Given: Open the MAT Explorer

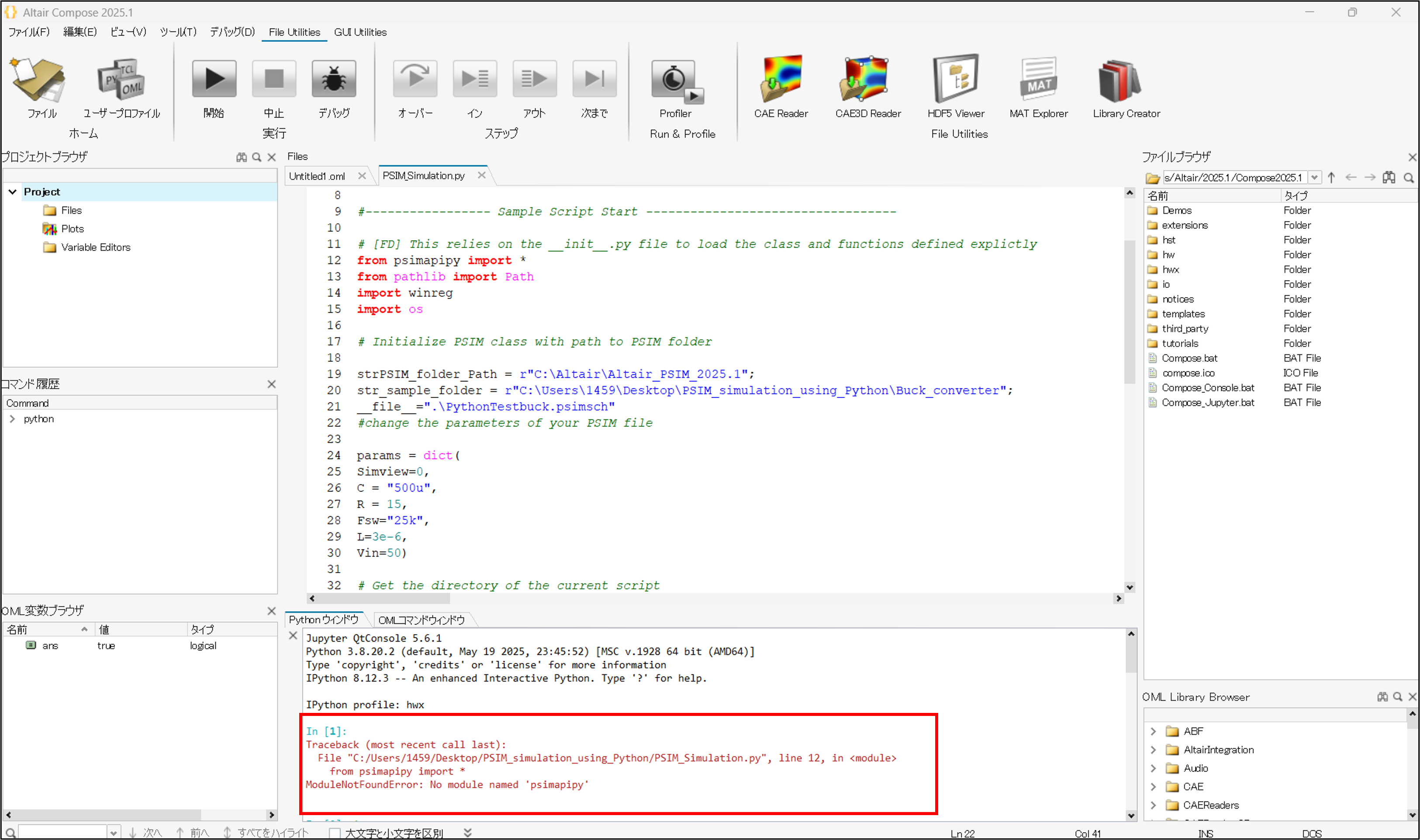Looking at the screenshot, I should coord(1039,79).
